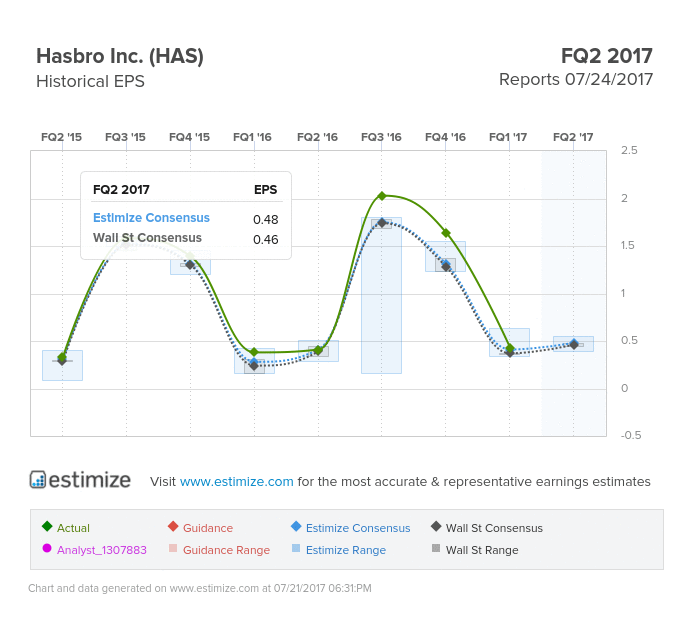Toggle the Actual series legend label

(73, 528)
